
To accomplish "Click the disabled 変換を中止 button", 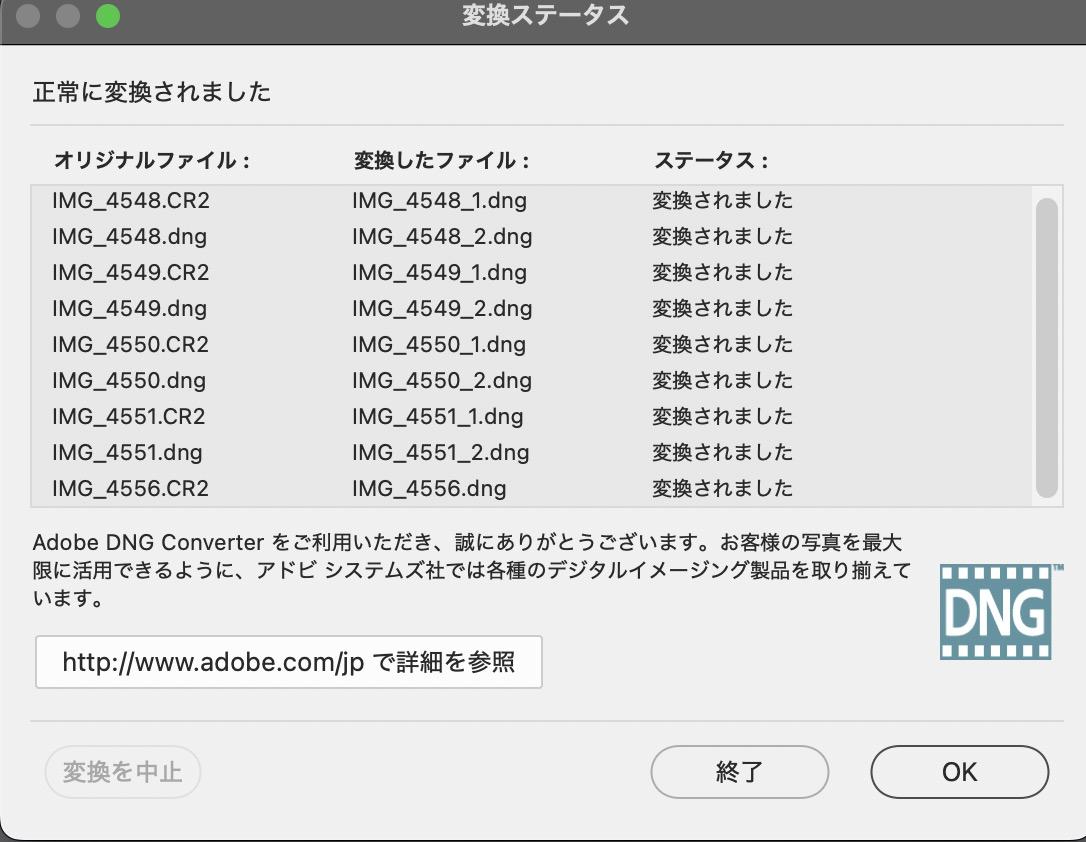I will pyautogui.click(x=123, y=771).
